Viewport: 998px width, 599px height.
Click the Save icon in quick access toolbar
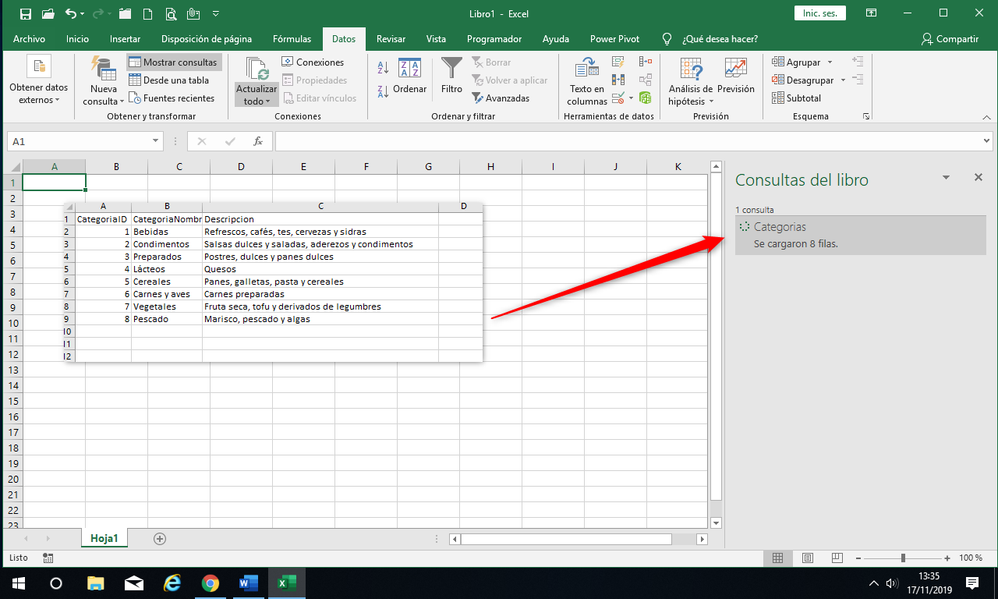click(x=25, y=13)
